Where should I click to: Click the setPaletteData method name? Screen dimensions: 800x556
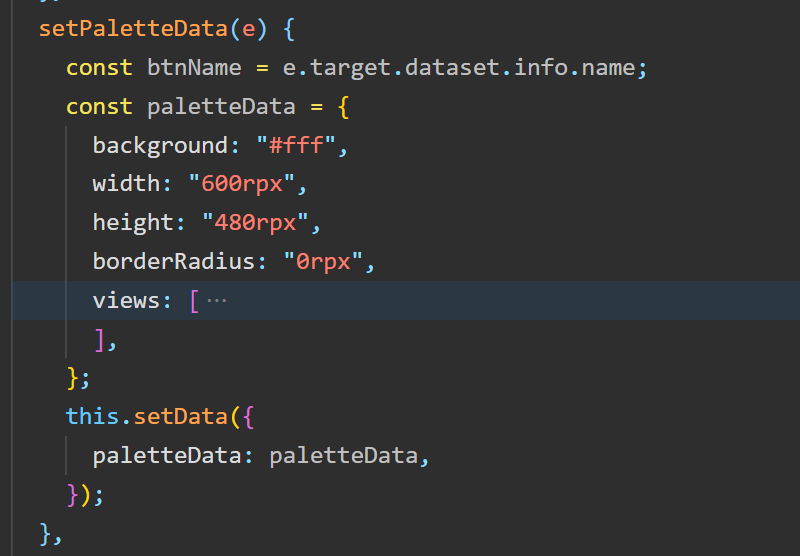133,29
